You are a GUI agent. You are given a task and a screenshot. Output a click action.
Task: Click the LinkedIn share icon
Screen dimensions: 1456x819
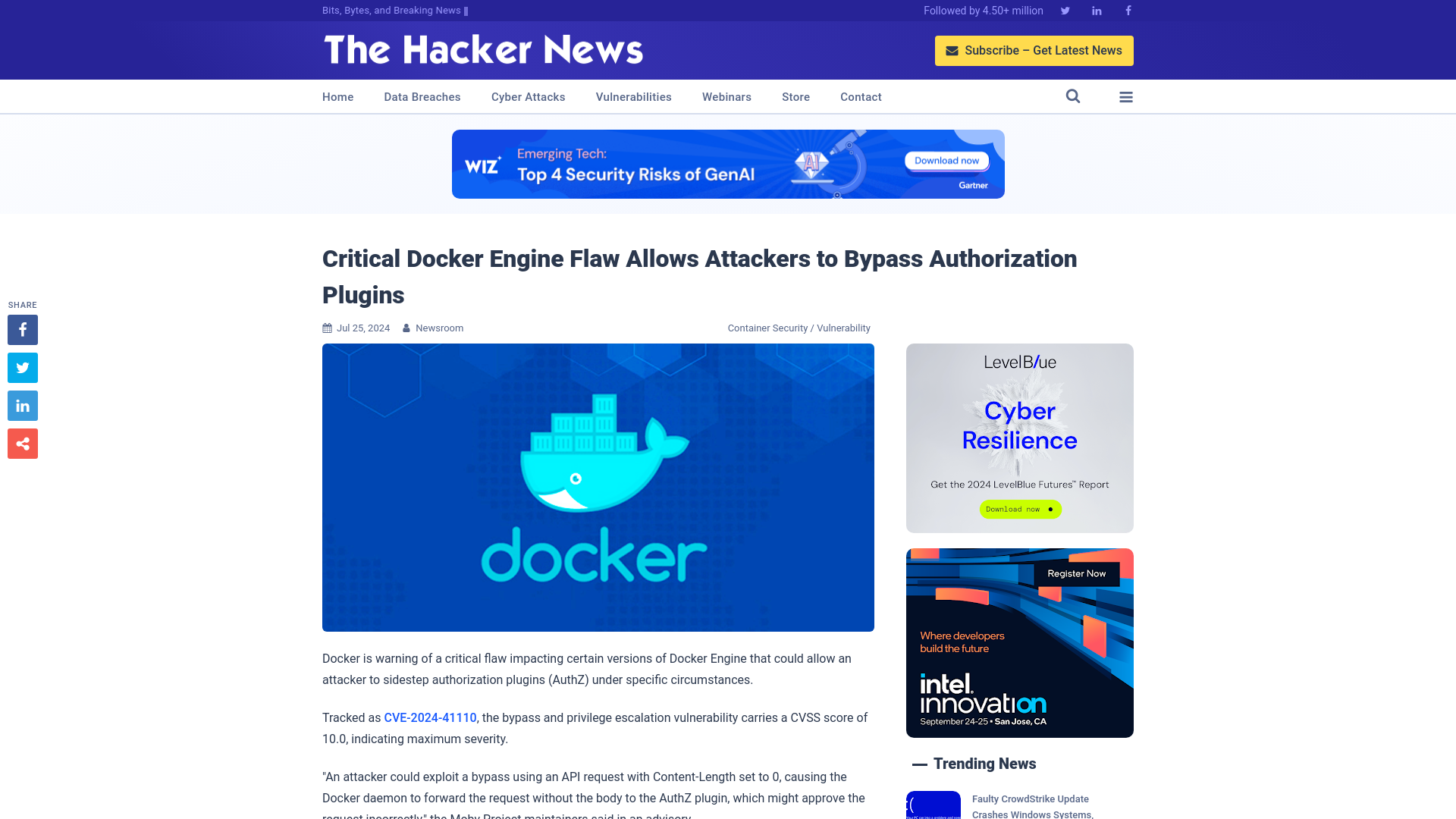click(x=22, y=405)
